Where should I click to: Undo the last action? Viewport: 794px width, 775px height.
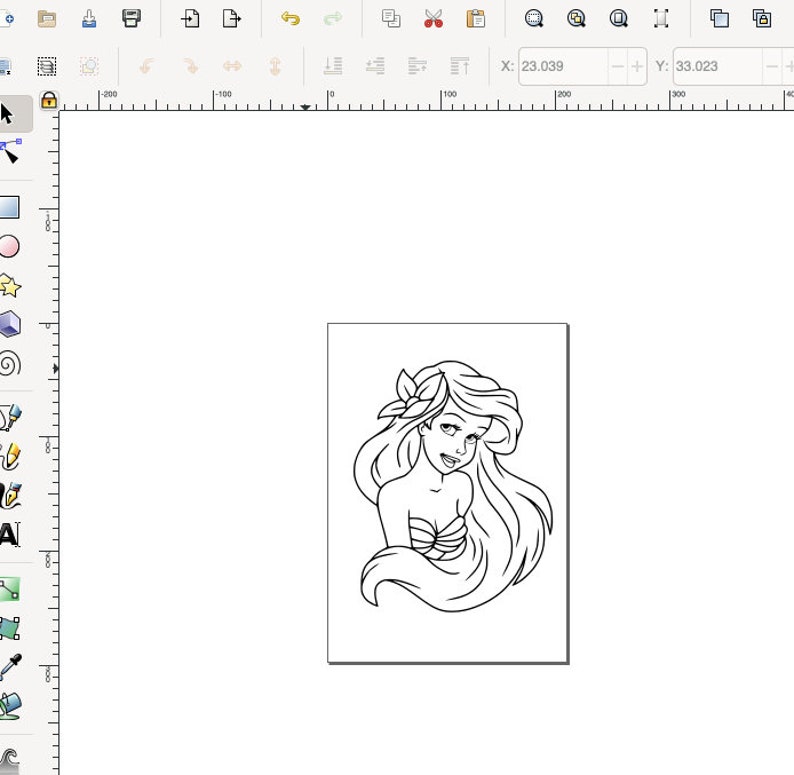pyautogui.click(x=291, y=19)
